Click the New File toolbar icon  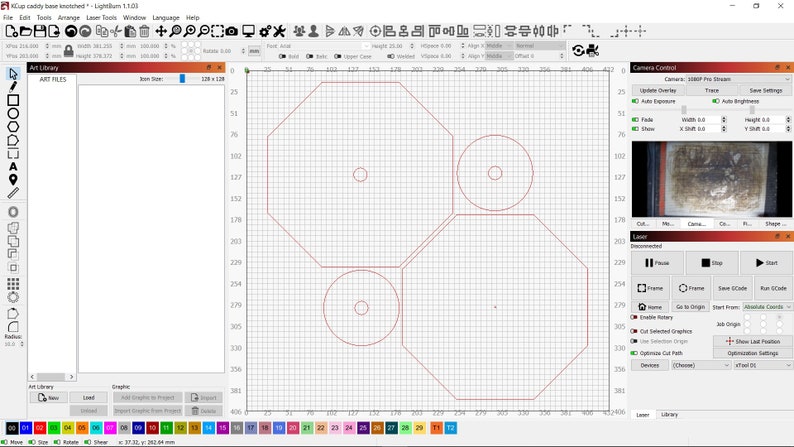click(11, 31)
